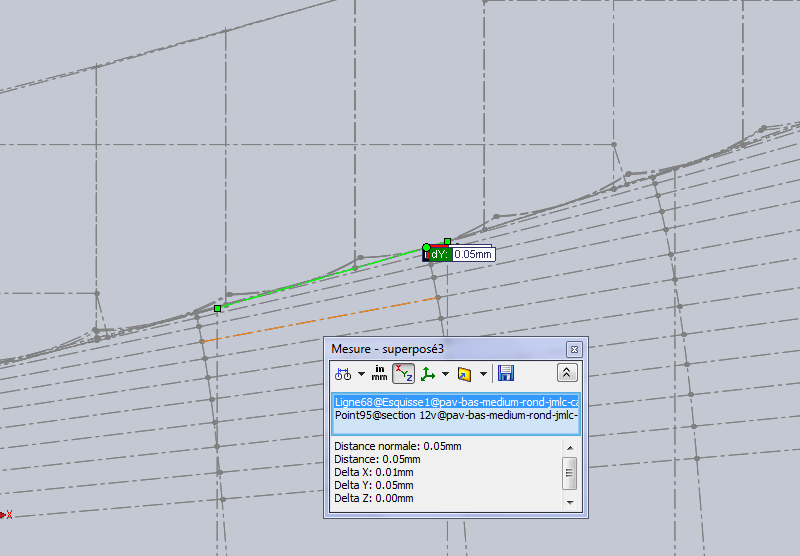
Task: Click the results scrollbar thumb
Action: [570, 473]
